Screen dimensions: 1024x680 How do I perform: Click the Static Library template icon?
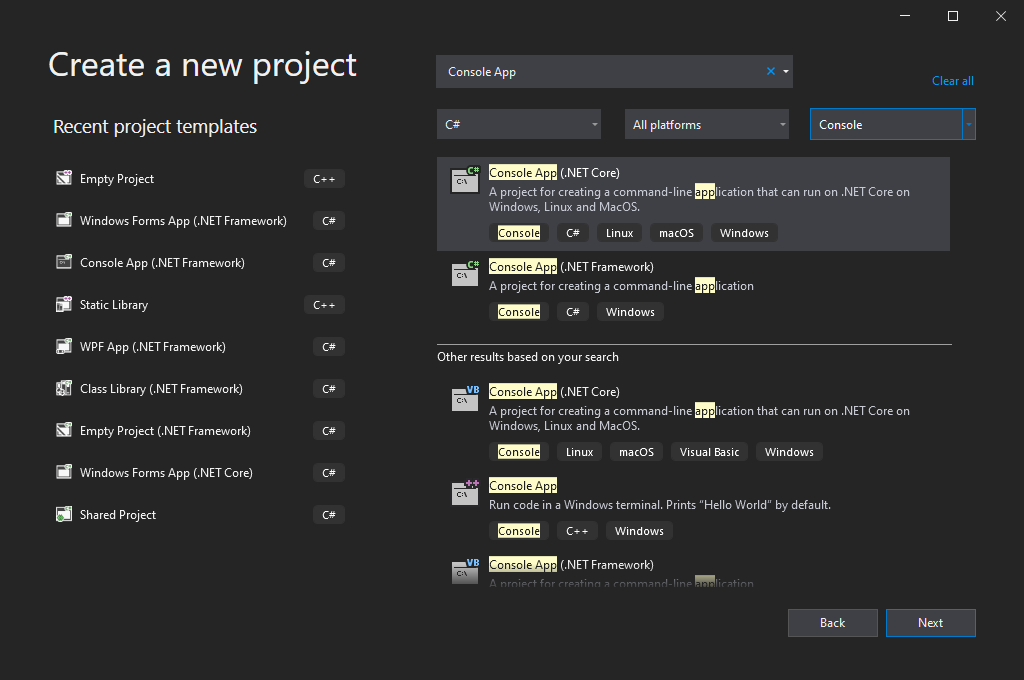[64, 304]
